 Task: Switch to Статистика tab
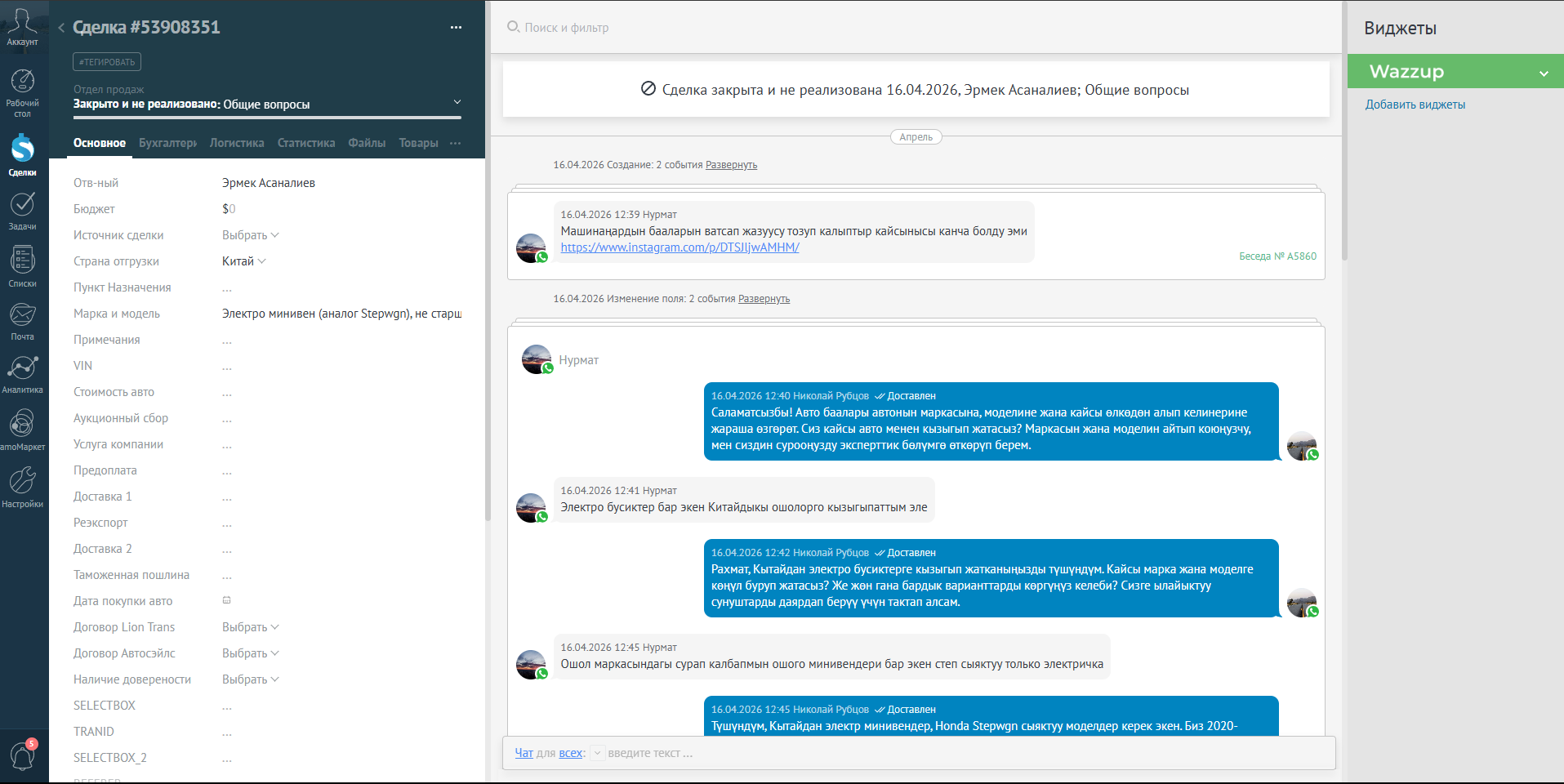pyautogui.click(x=306, y=143)
